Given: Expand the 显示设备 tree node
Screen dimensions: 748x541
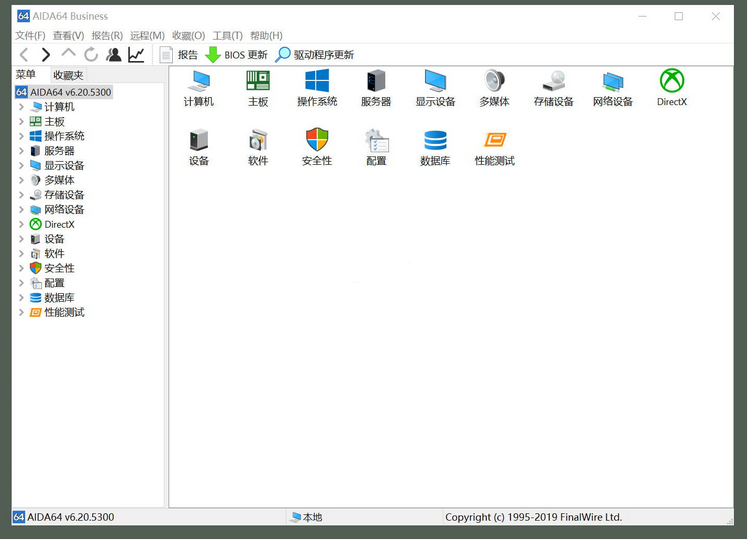Looking at the screenshot, I should pyautogui.click(x=21, y=166).
